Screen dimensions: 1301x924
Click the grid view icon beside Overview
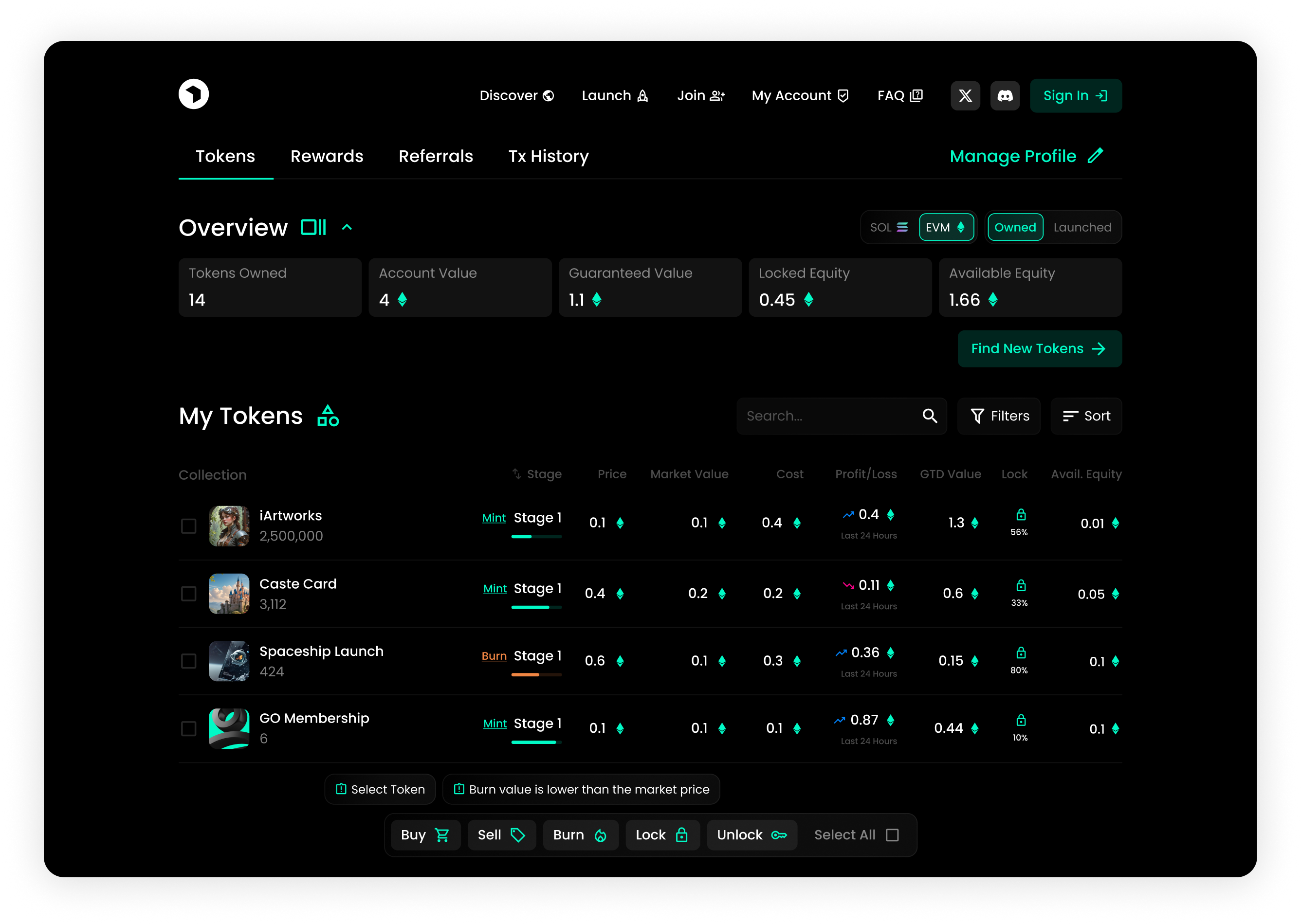313,227
